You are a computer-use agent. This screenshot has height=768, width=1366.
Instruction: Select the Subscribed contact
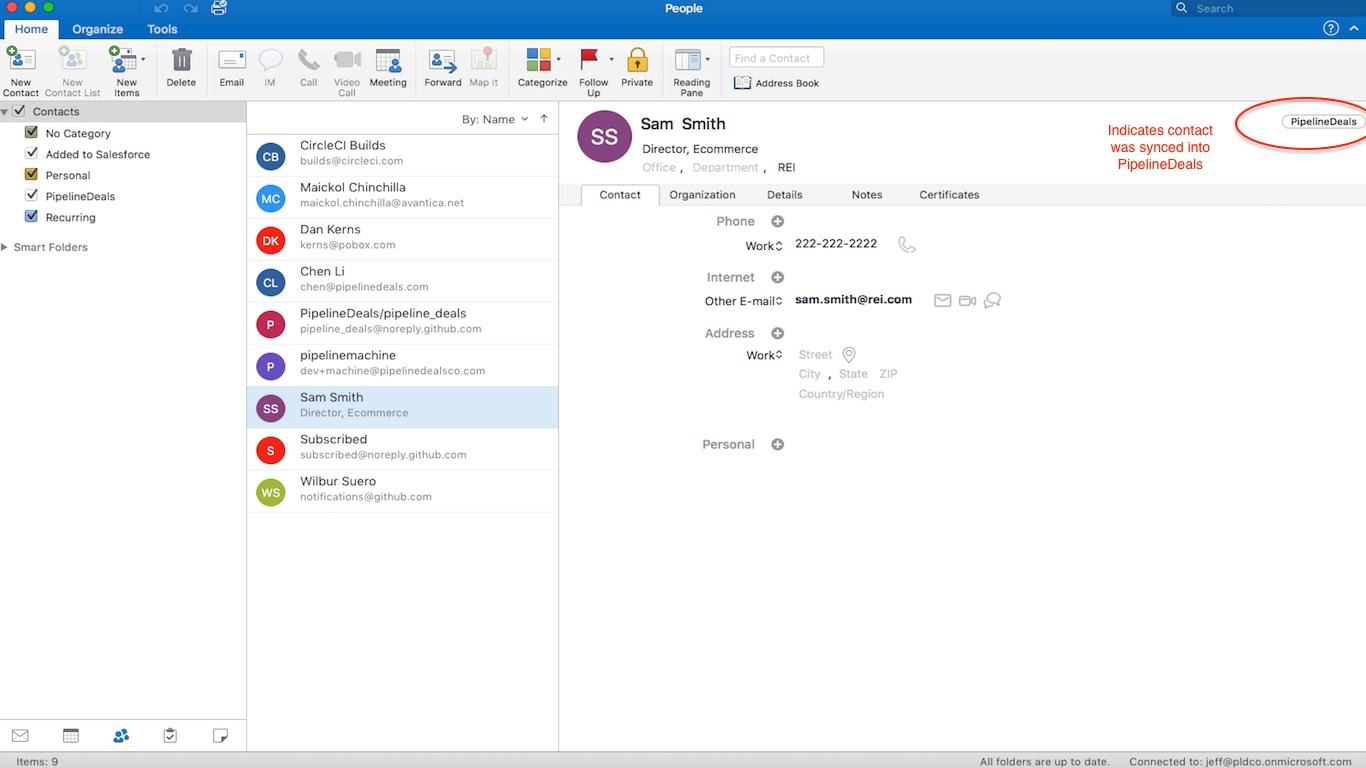pos(402,449)
